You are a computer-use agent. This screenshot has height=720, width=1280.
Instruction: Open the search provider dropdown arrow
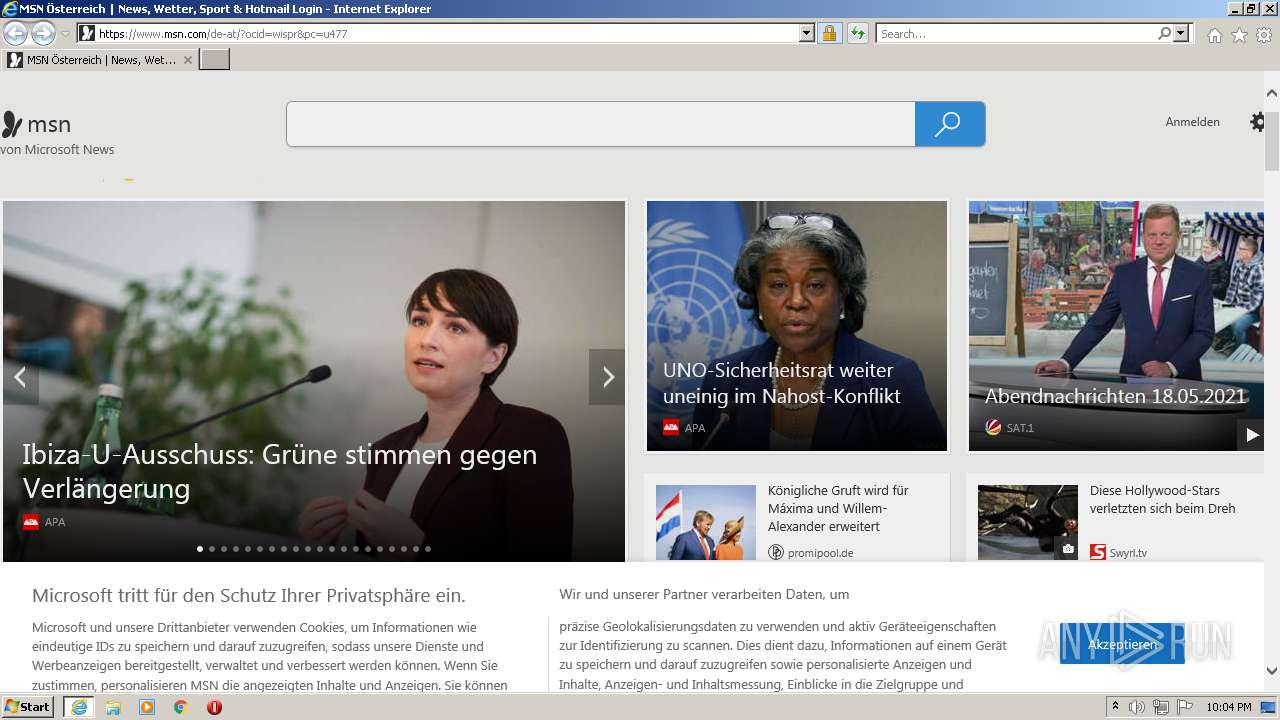(x=1182, y=34)
